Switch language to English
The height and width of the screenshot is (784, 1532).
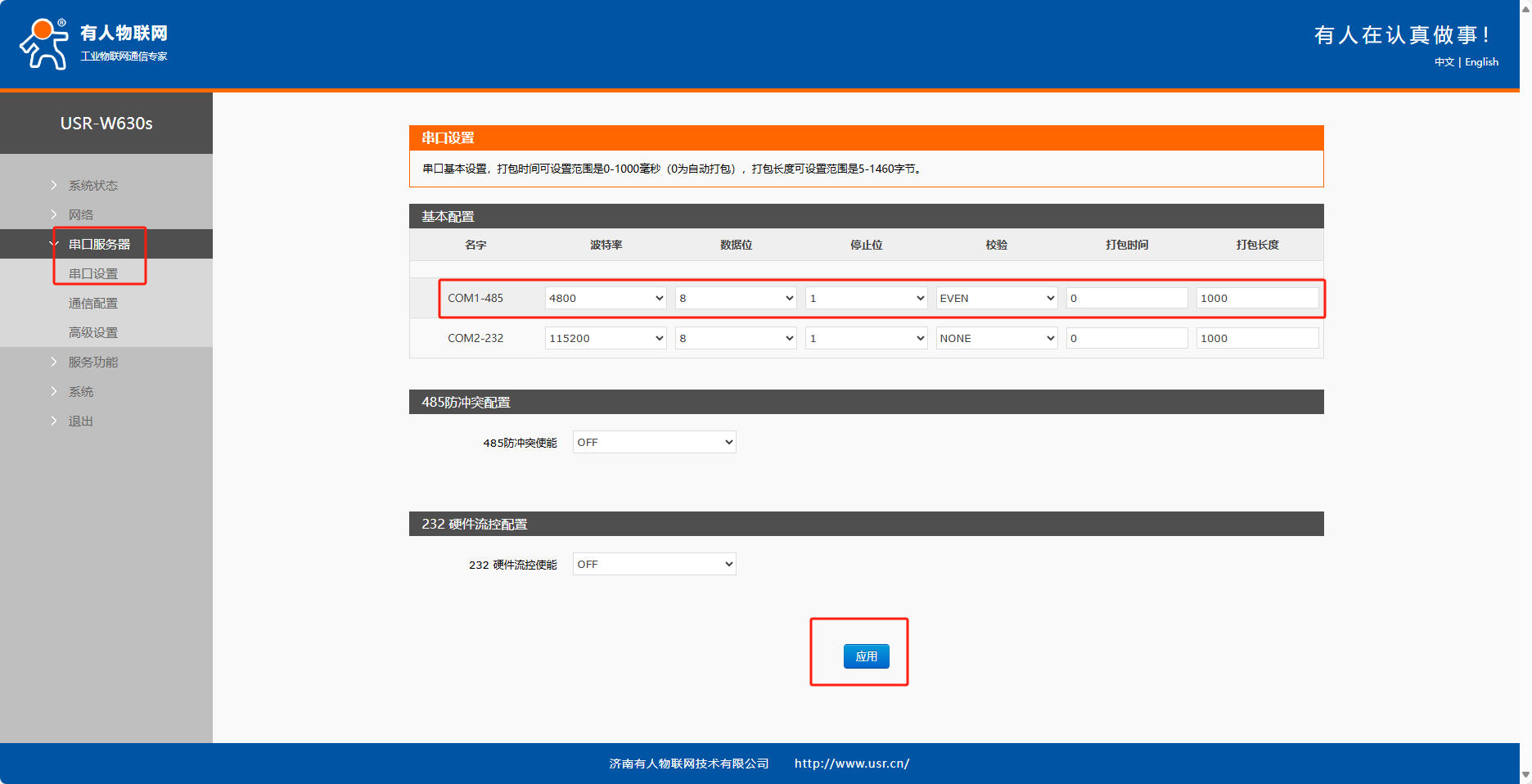tap(1481, 62)
